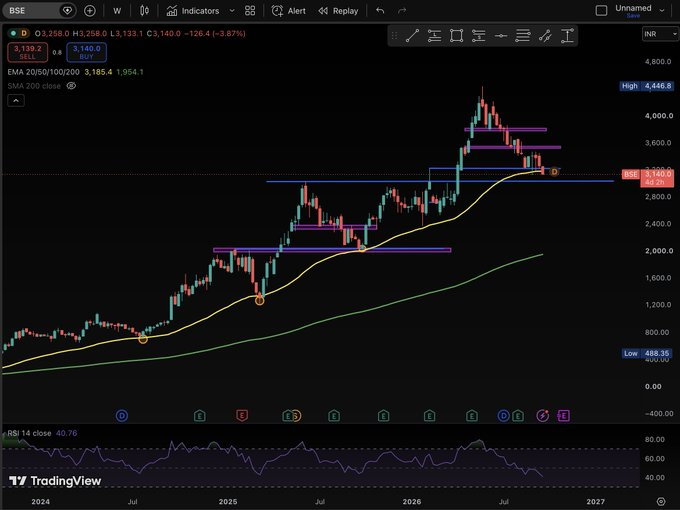Start Bar Replay mode
This screenshot has width=680, height=510.
(x=338, y=11)
